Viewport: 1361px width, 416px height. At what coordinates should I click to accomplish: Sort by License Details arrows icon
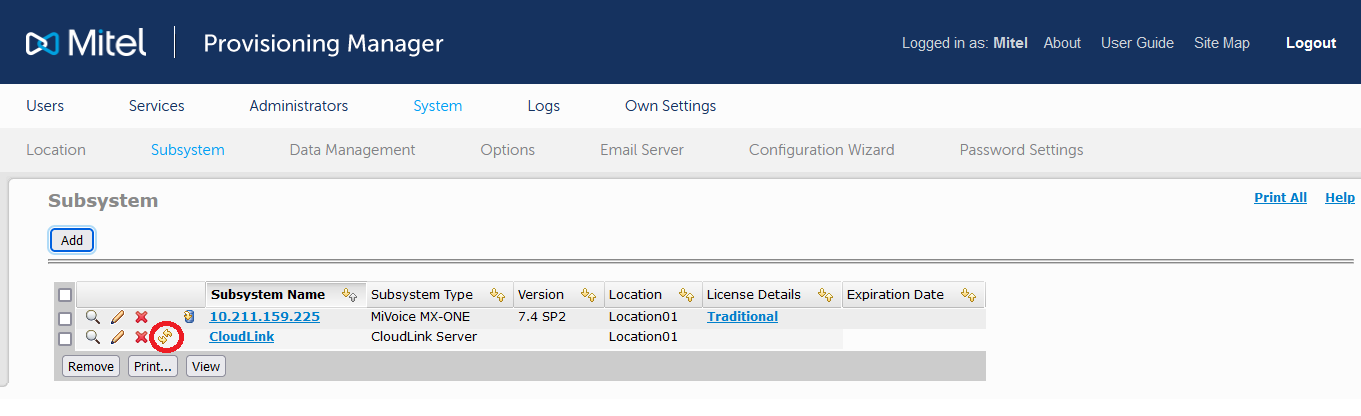click(x=825, y=295)
